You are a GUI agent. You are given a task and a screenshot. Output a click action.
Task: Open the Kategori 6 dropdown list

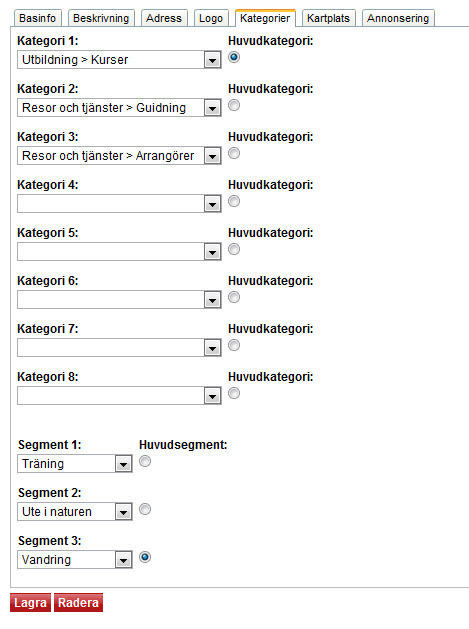click(x=119, y=300)
